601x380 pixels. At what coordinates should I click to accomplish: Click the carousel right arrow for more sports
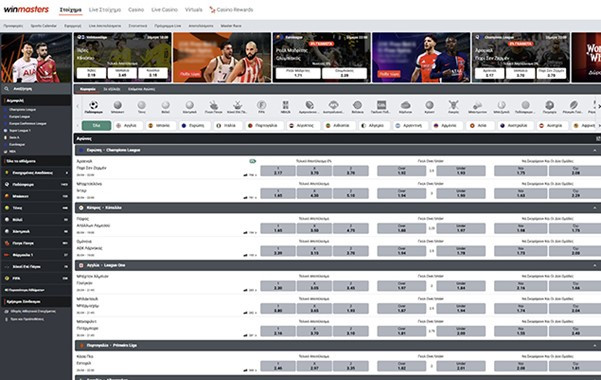[599, 106]
